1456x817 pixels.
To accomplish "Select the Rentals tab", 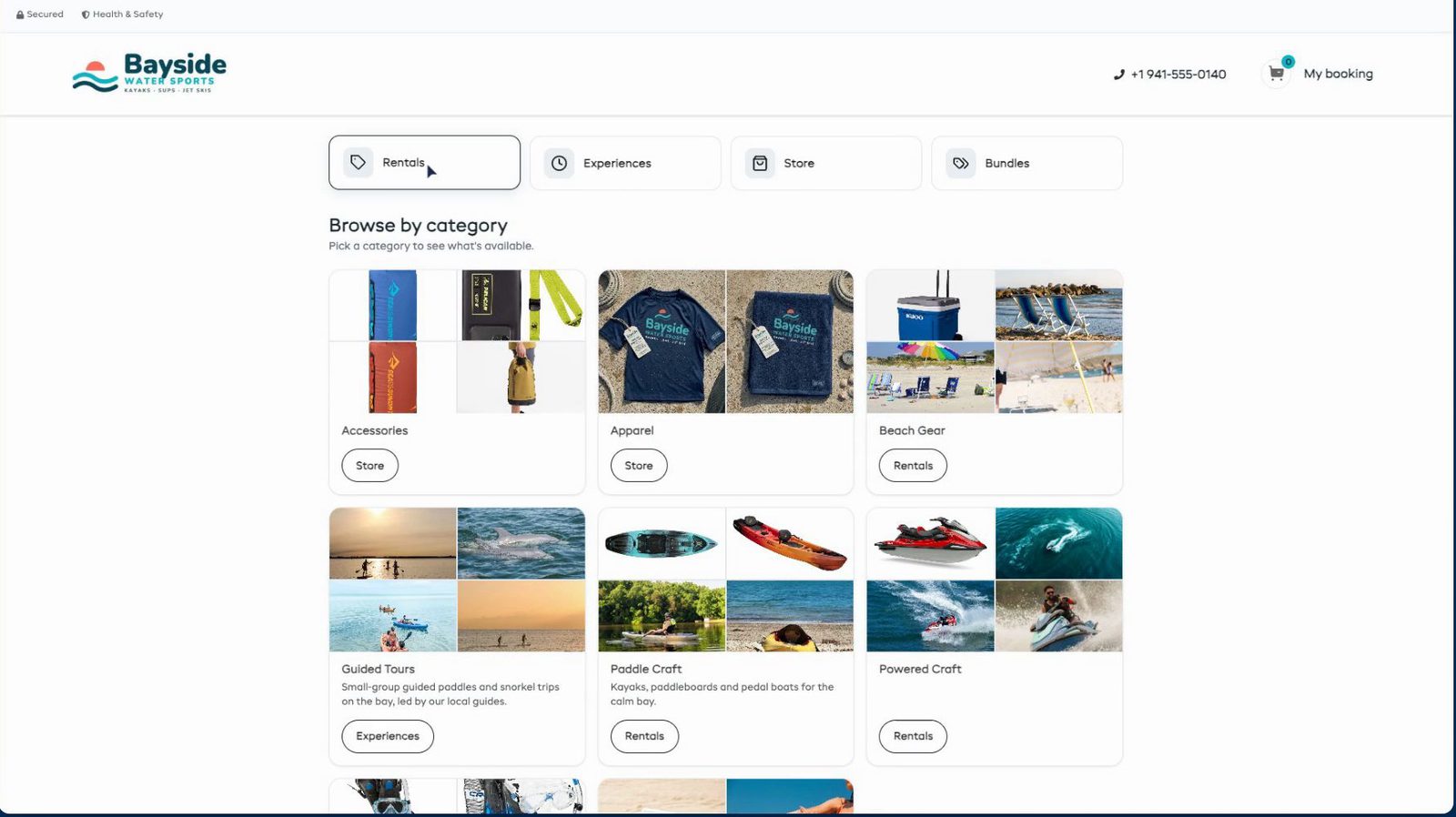I will pyautogui.click(x=424, y=163).
